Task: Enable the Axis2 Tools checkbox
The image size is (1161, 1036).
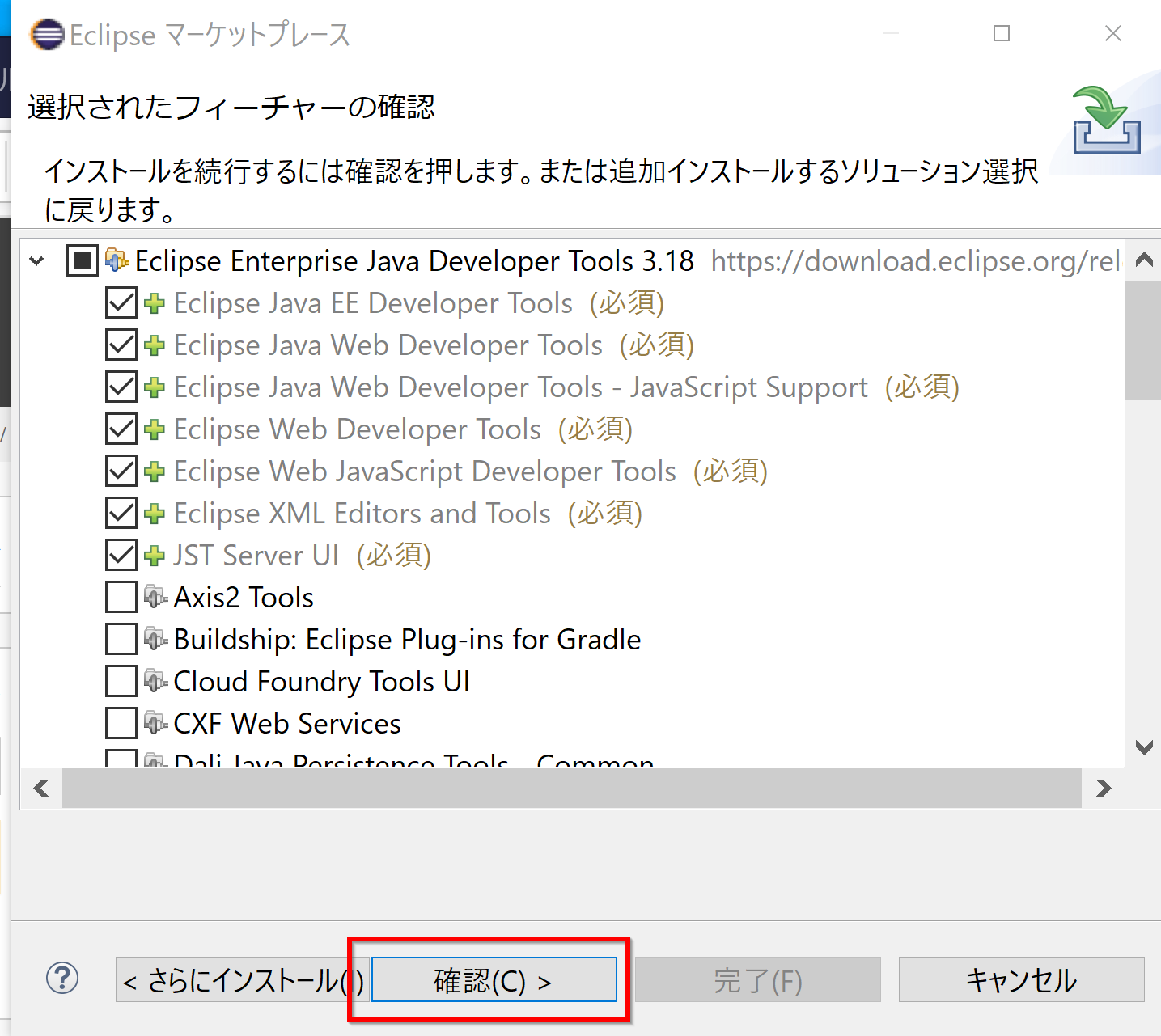Action: 121,598
